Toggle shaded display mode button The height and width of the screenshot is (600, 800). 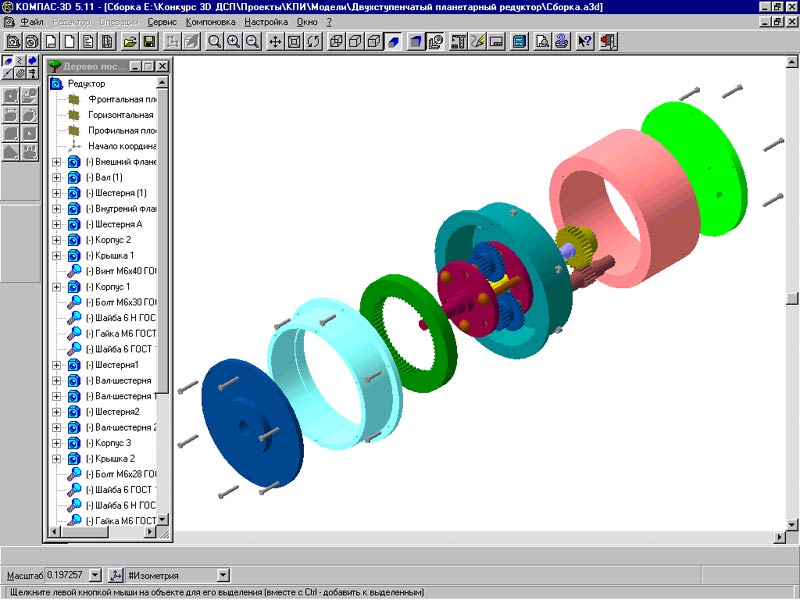tap(393, 42)
